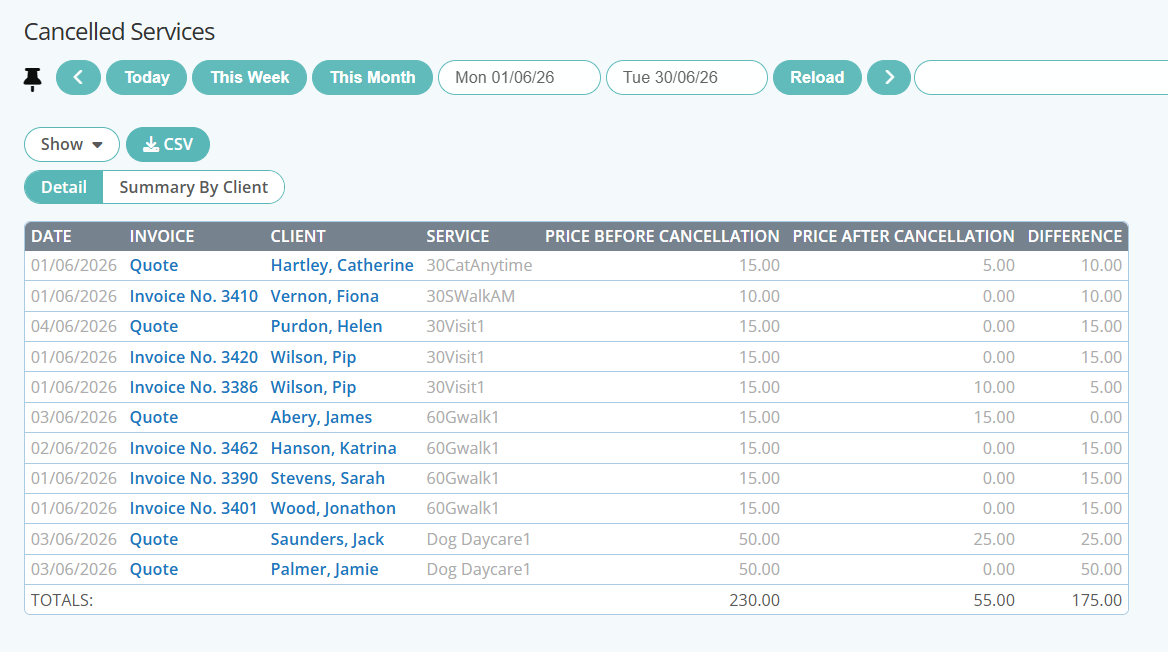Click the Cancelled Services heading
This screenshot has width=1168, height=652.
click(x=119, y=32)
